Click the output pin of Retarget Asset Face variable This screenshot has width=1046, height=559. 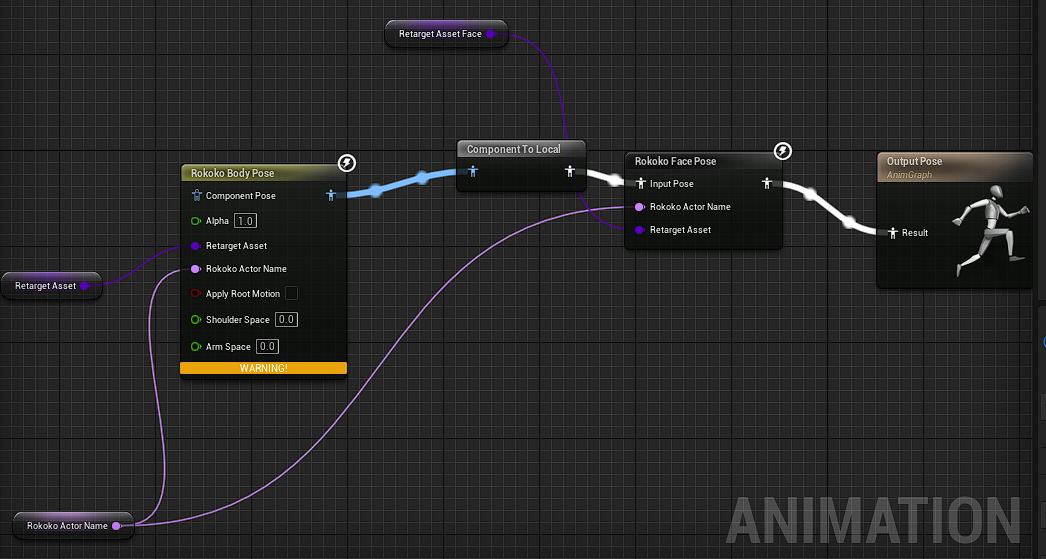[490, 34]
